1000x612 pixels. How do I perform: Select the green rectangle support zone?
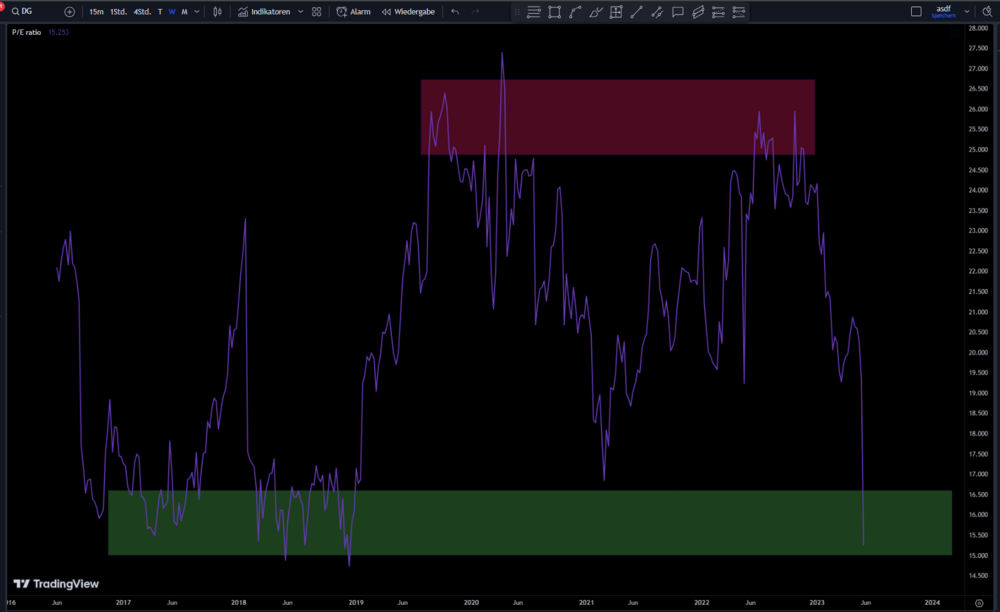(x=530, y=523)
